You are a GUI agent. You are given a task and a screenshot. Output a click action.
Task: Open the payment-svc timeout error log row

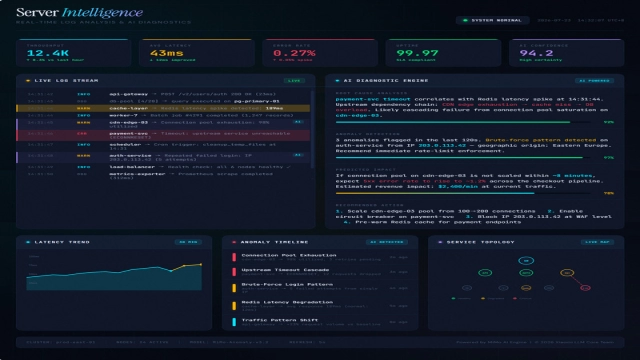[x=163, y=135]
